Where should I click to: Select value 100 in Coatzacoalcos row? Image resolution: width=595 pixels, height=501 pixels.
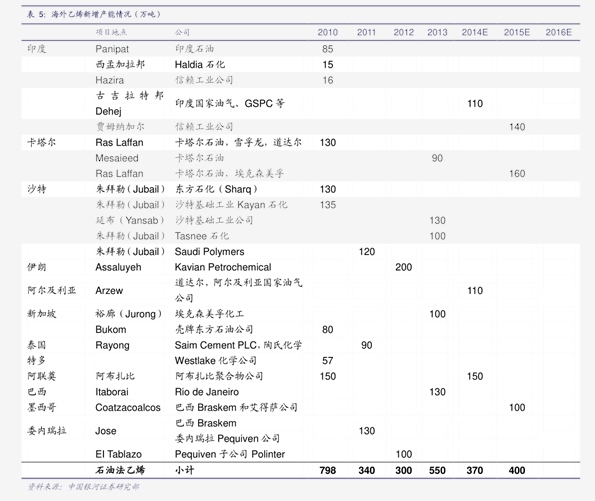click(517, 408)
